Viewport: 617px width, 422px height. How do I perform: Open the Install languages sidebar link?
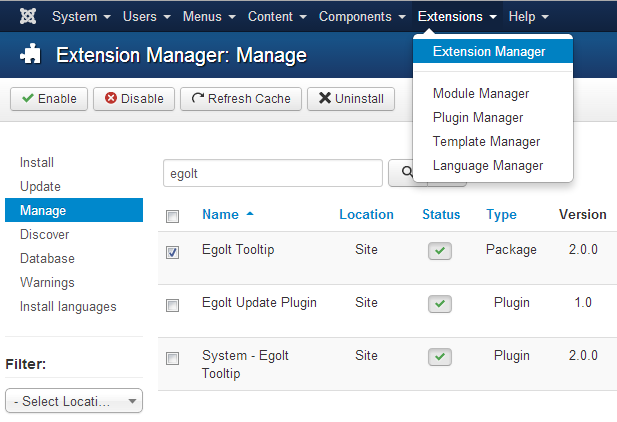[x=68, y=307]
